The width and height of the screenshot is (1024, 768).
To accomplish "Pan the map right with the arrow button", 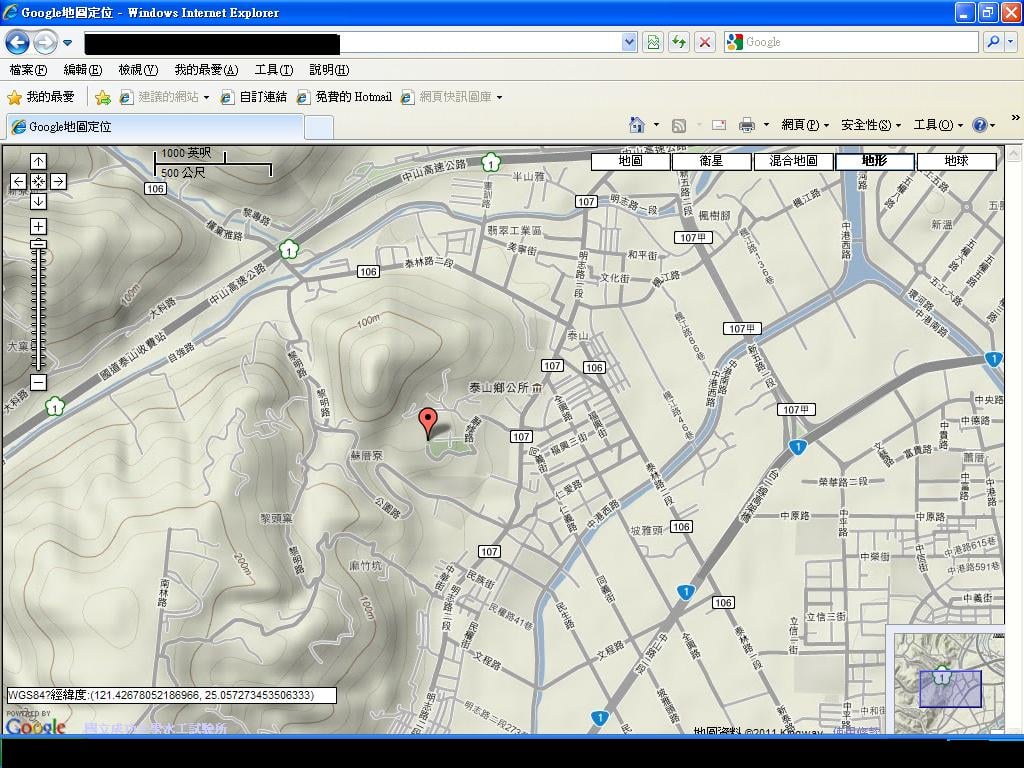I will 58,181.
